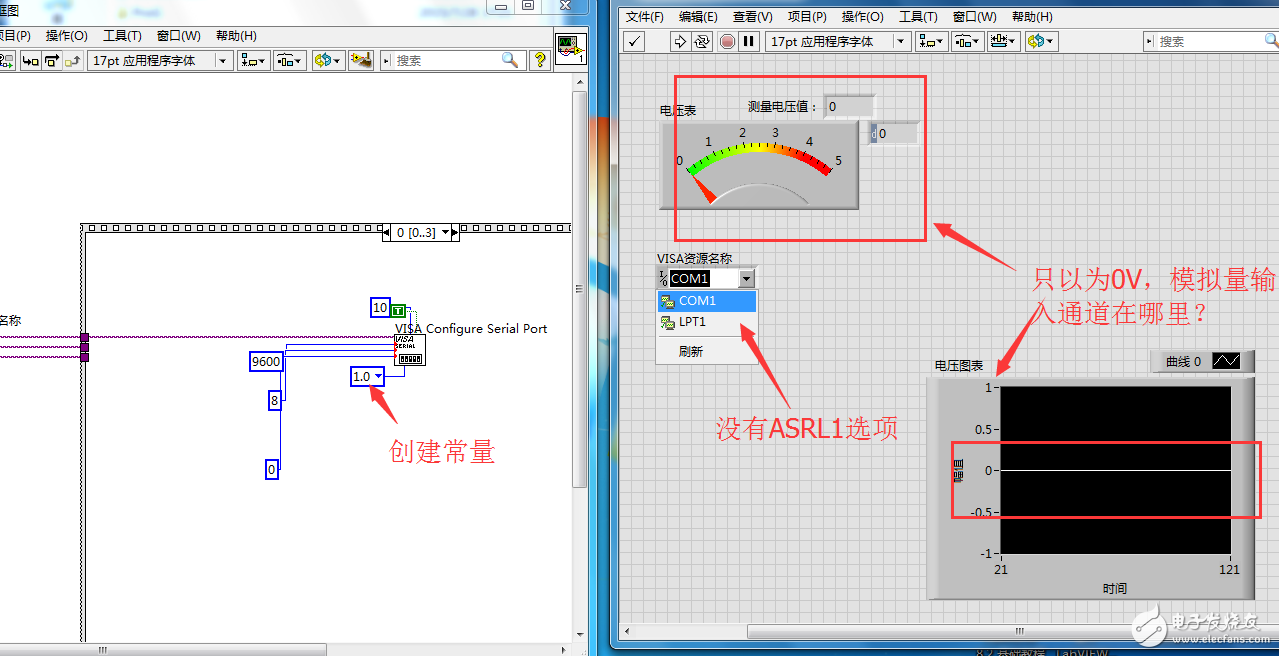Select LPT1 in the VISA resource list

click(707, 322)
